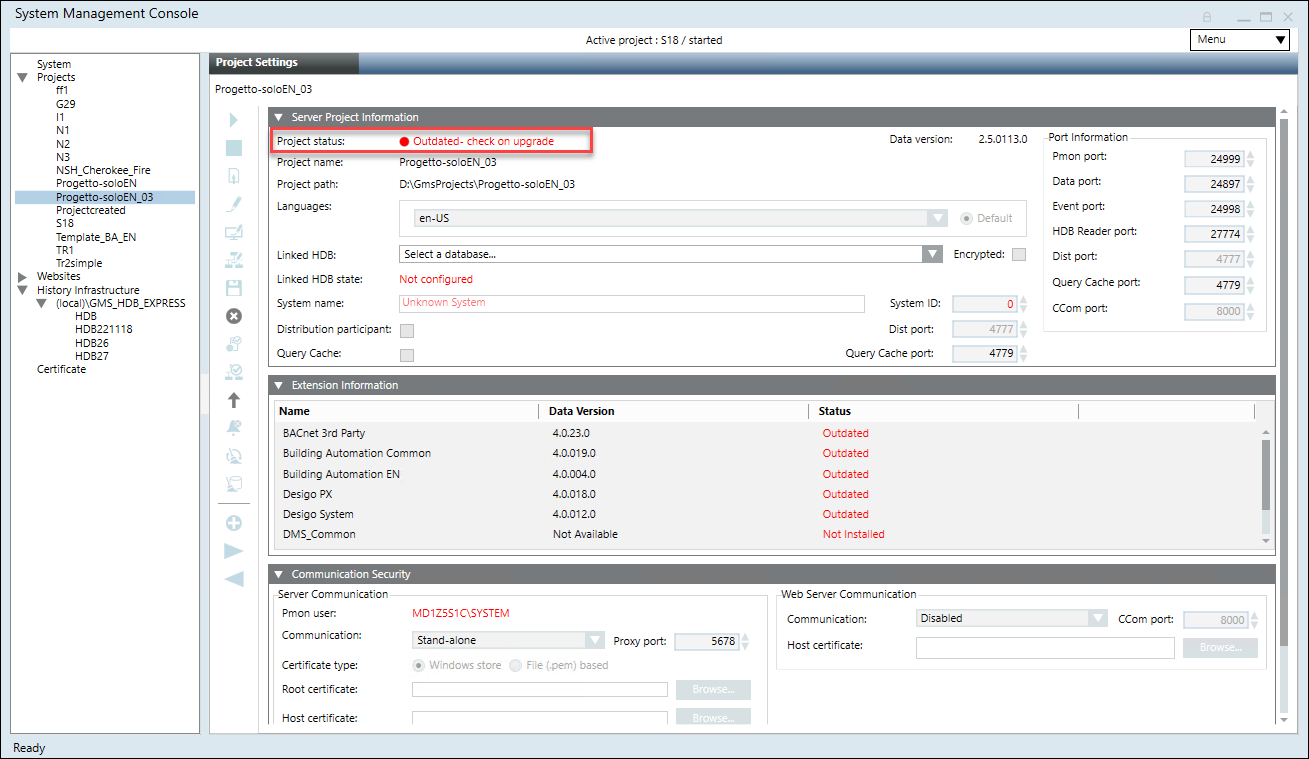Collapse the Extension Information section

pyautogui.click(x=279, y=385)
